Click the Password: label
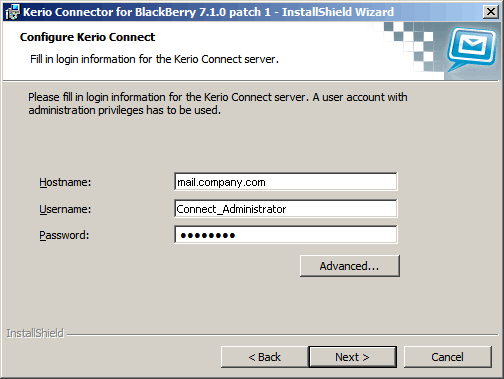504x379 pixels. (64, 235)
